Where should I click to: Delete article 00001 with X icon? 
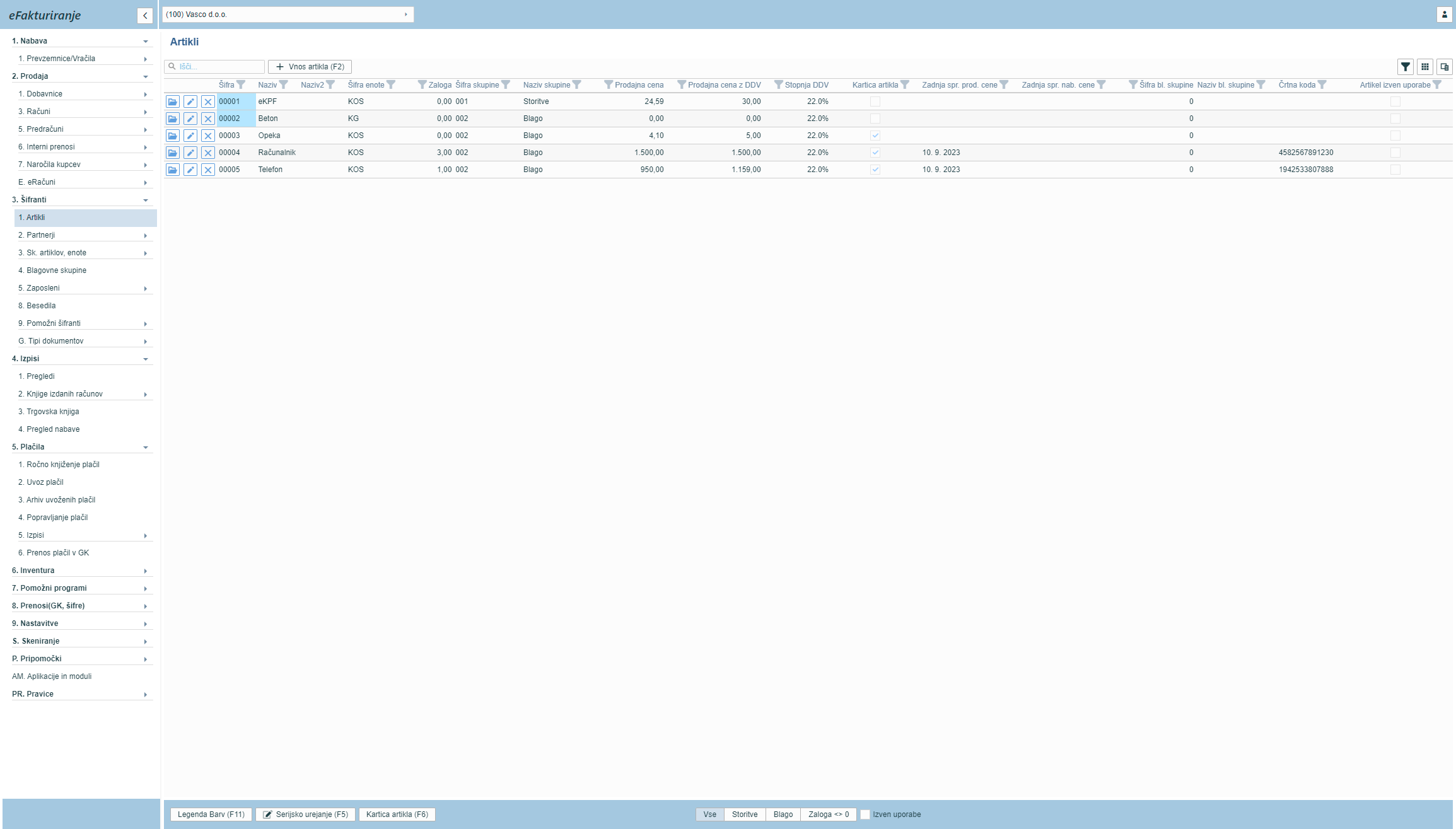coord(207,101)
